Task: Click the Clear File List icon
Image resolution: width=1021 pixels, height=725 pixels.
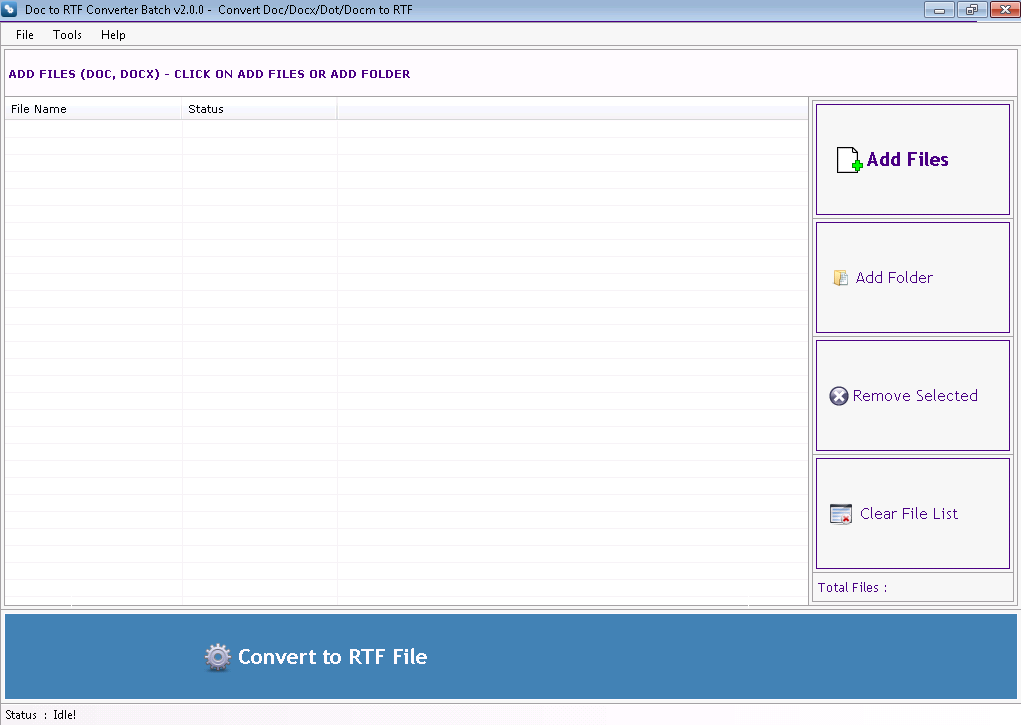Action: 841,514
